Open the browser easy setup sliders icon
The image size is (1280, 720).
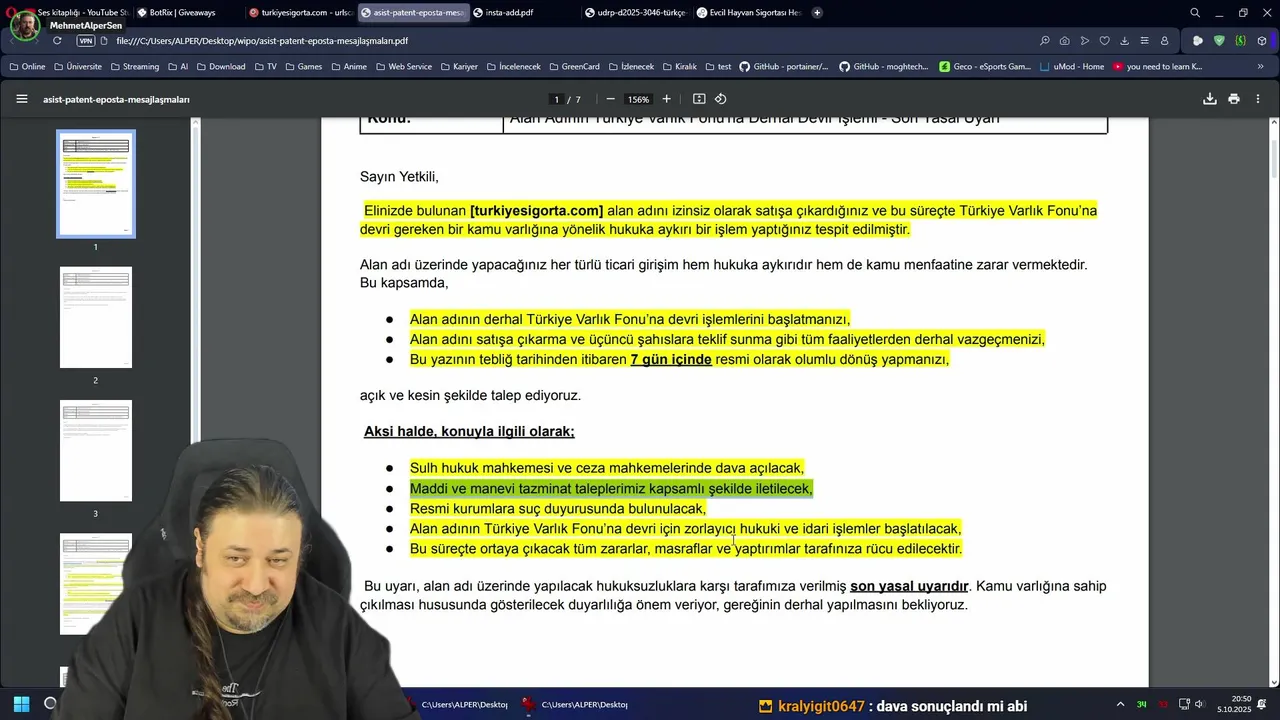coord(1144,41)
